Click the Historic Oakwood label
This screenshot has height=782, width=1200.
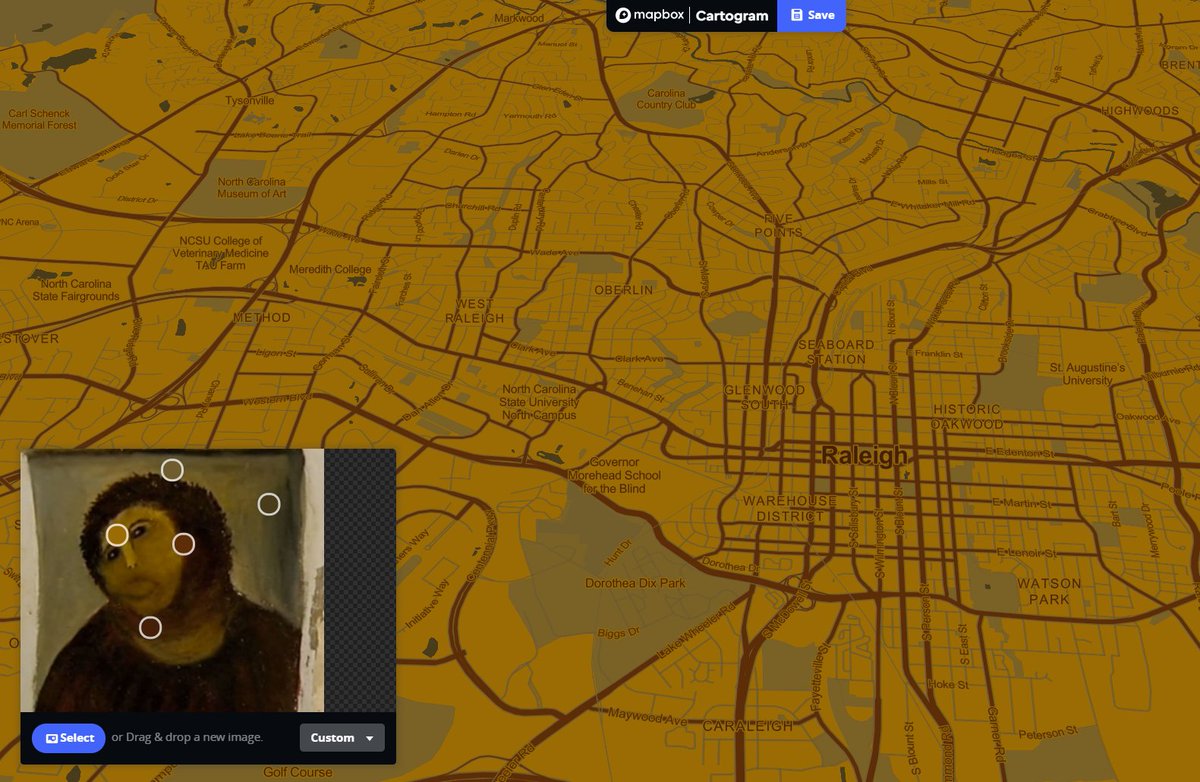[x=967, y=416]
